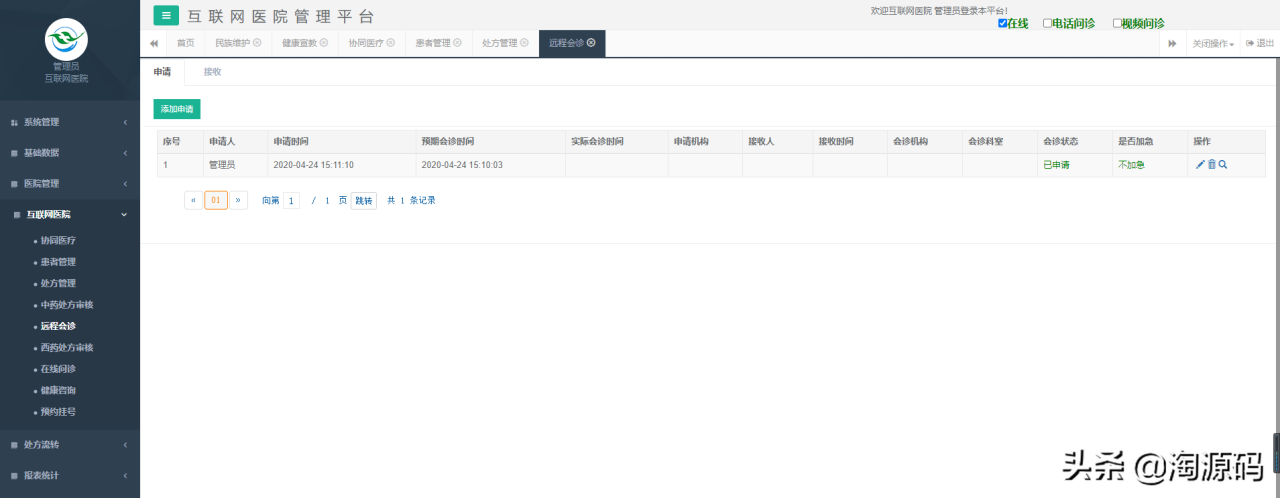Close the 健康宣教 tab via its x icon

click(x=324, y=43)
